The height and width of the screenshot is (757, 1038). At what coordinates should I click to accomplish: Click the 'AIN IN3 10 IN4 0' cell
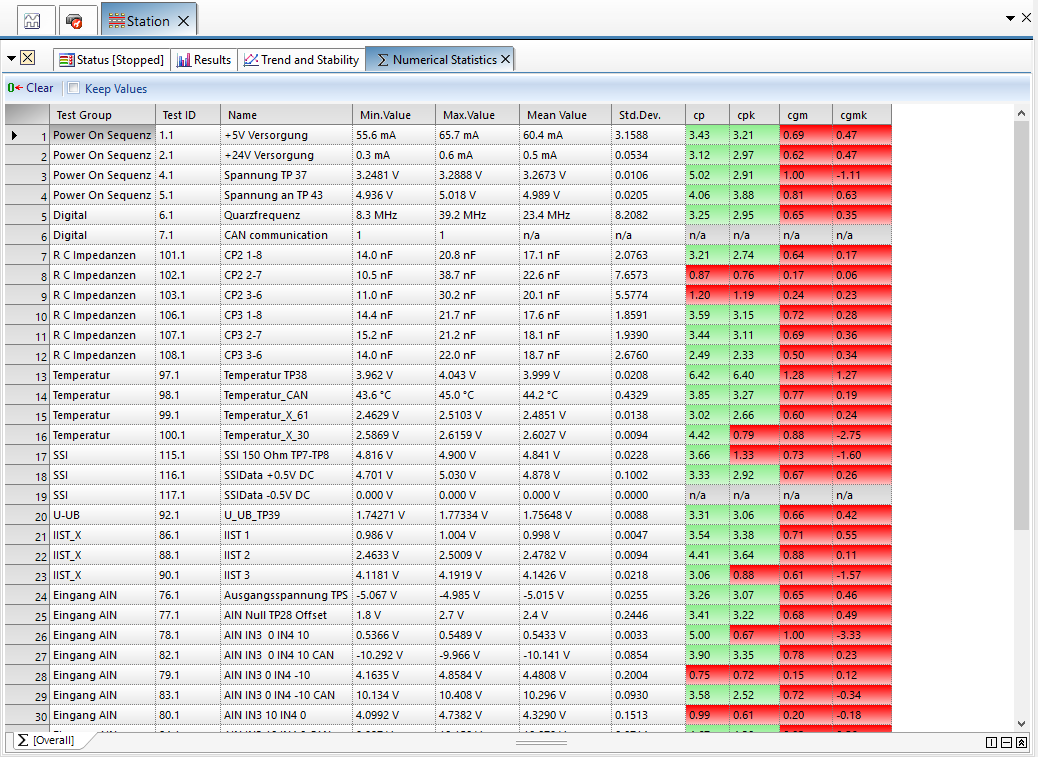click(286, 715)
